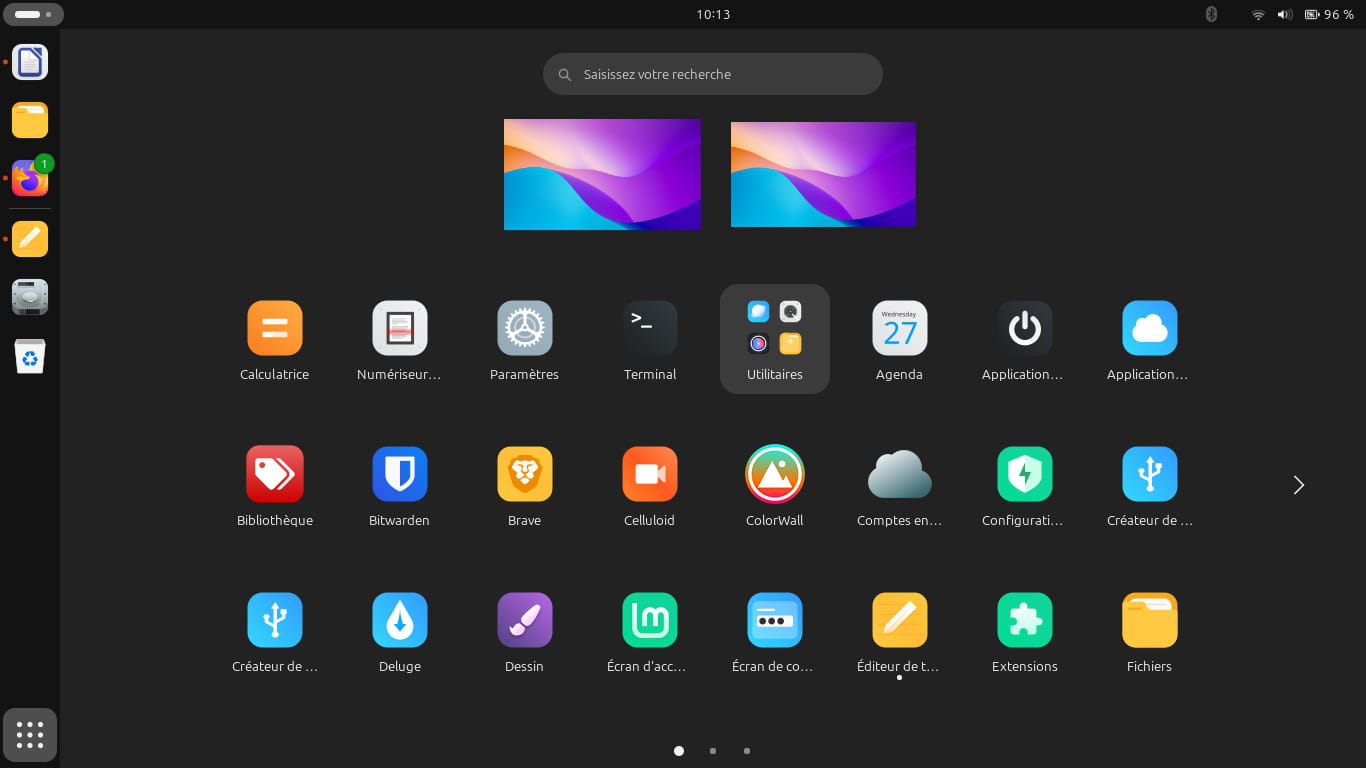Switch to Firefox in the dock
This screenshot has height=768, width=1366.
click(x=30, y=179)
